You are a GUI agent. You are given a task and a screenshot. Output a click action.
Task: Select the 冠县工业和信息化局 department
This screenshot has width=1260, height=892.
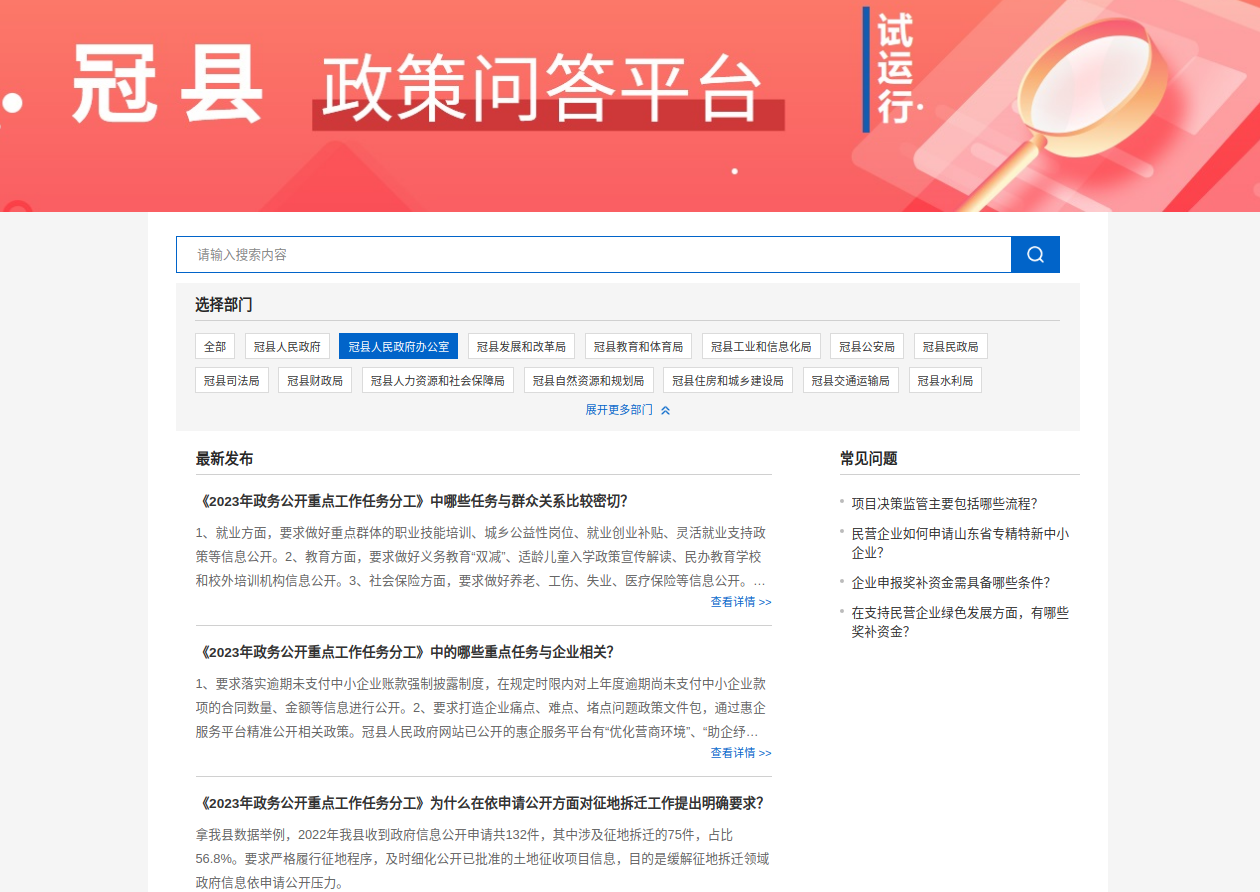pyautogui.click(x=761, y=346)
